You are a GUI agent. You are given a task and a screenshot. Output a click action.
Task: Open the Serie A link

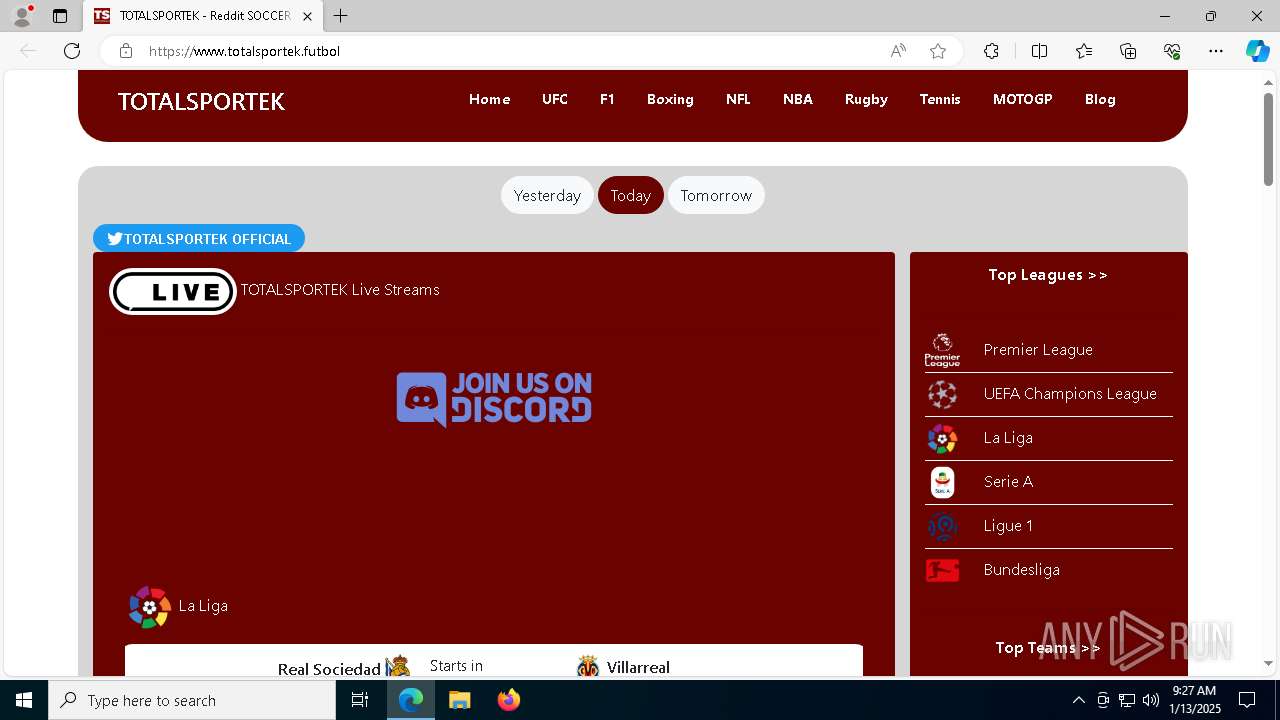tap(1008, 482)
